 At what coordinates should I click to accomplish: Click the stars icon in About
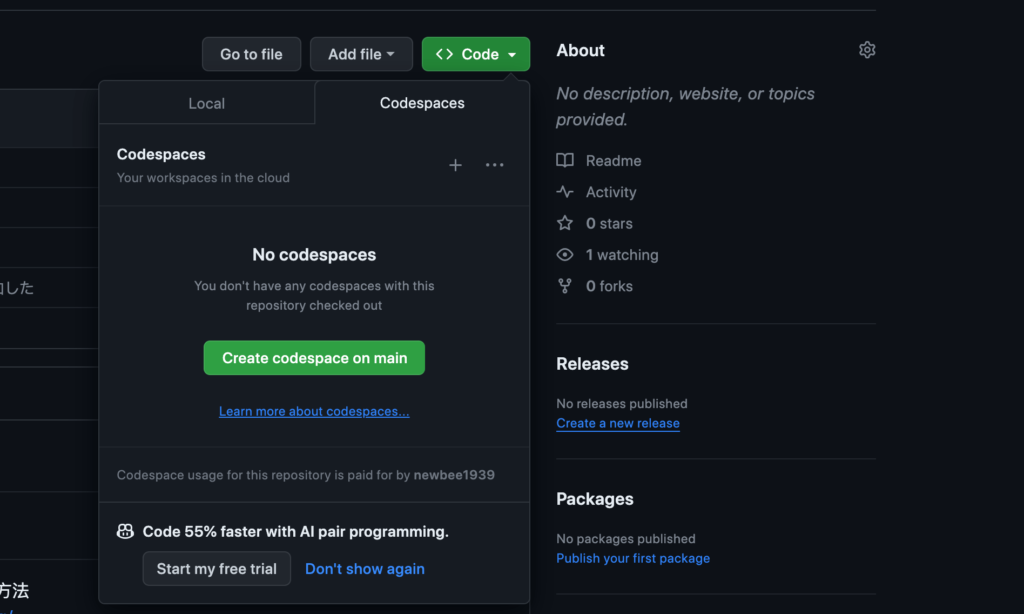(x=565, y=223)
